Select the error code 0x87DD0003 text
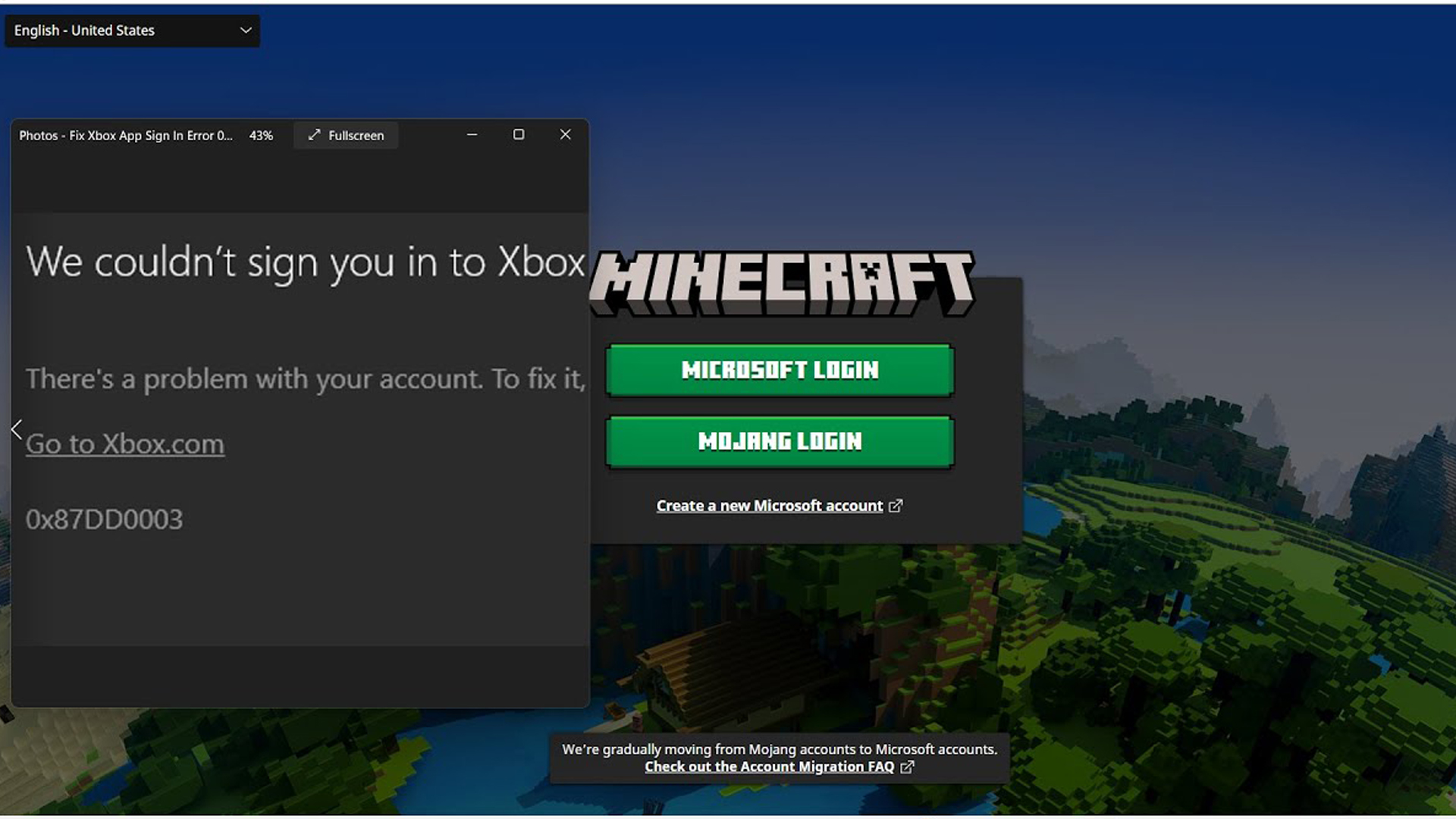 pos(105,519)
